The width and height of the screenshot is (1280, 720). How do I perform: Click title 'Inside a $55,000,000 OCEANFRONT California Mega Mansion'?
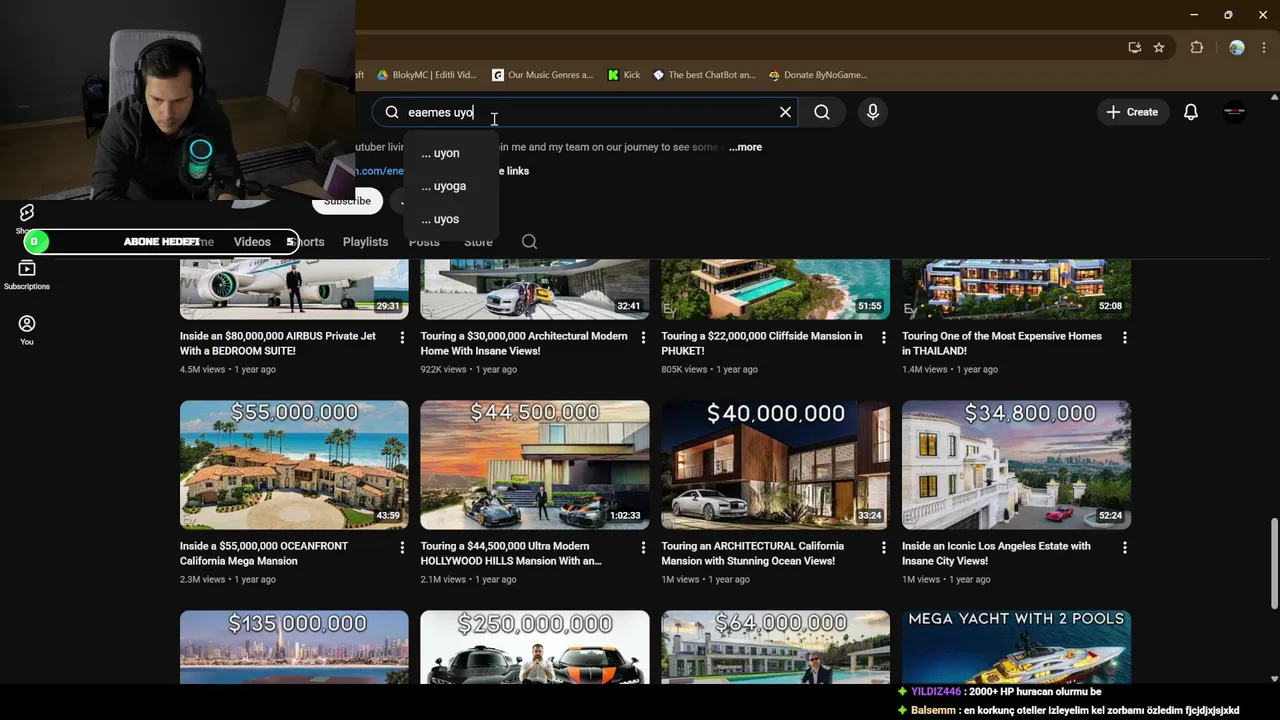(x=264, y=553)
